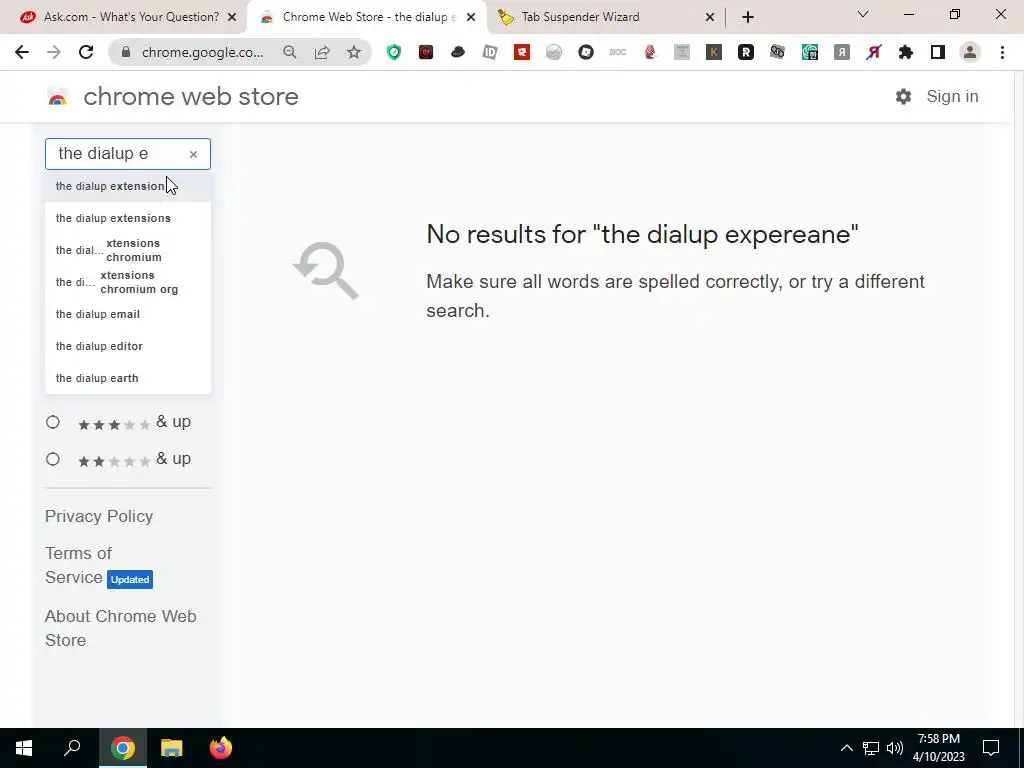Open the tab search dropdown chevron
This screenshot has width=1024, height=768.
click(x=863, y=14)
